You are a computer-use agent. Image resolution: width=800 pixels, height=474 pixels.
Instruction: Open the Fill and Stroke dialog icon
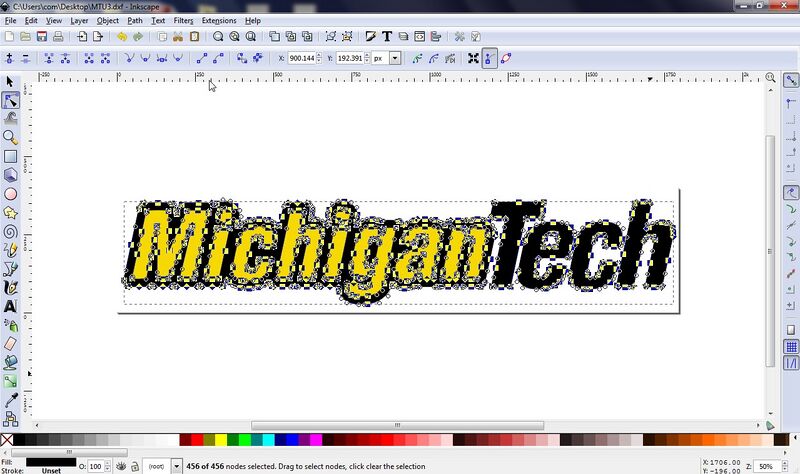pyautogui.click(x=370, y=37)
